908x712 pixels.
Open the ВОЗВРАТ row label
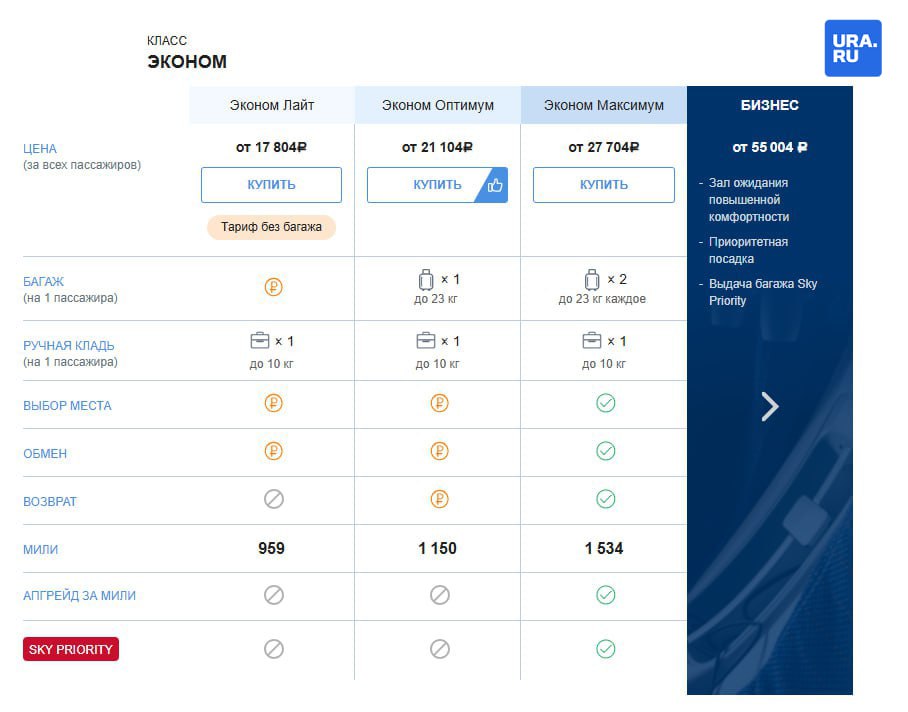(50, 502)
